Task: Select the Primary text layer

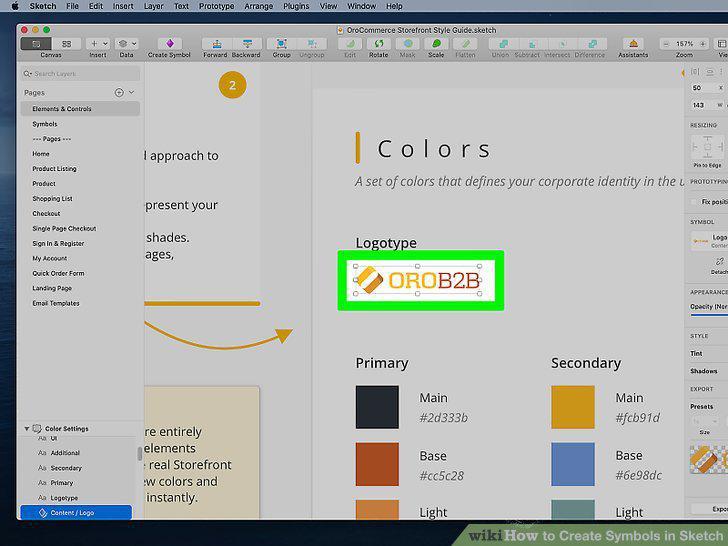Action: 62,483
